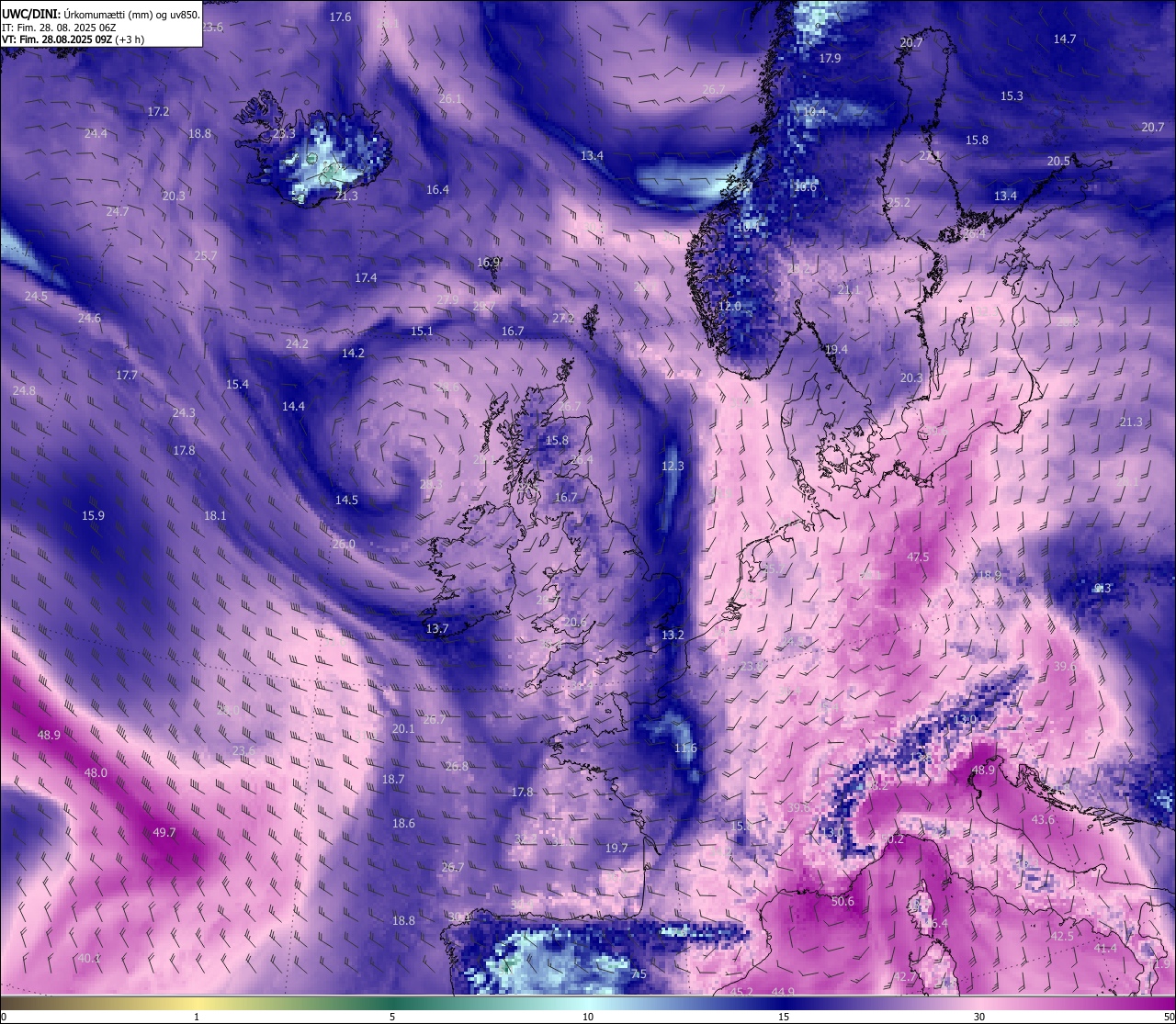Click the 24.8 value on the map
The height and width of the screenshot is (1024, 1176).
click(24, 391)
